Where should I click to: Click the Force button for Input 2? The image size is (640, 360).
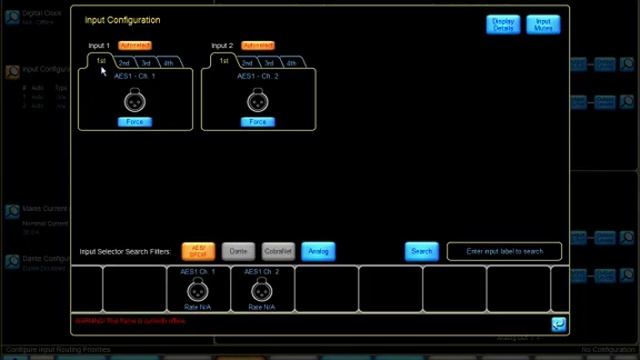point(258,122)
